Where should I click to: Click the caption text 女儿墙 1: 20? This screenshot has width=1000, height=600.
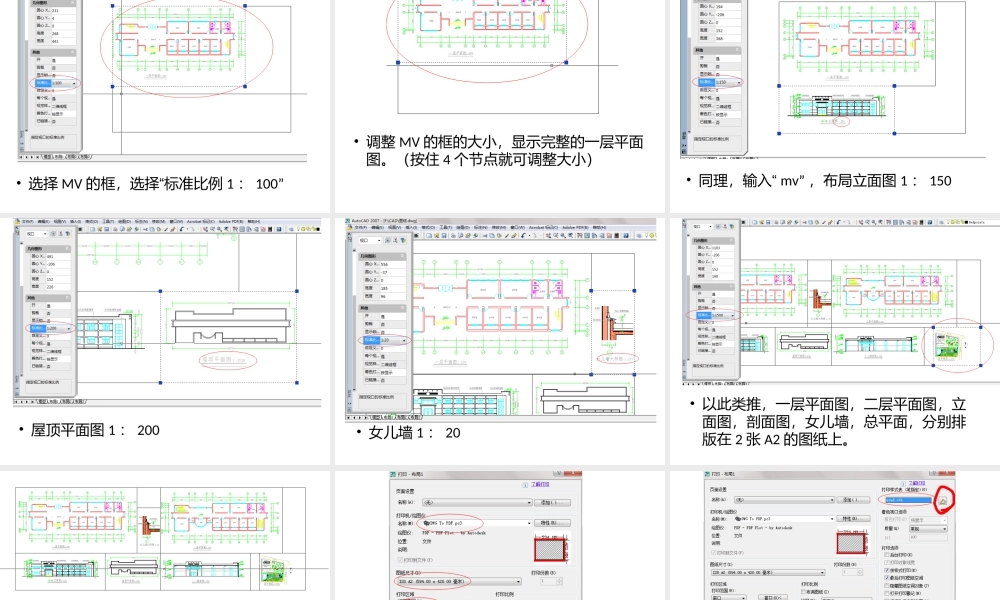click(415, 433)
